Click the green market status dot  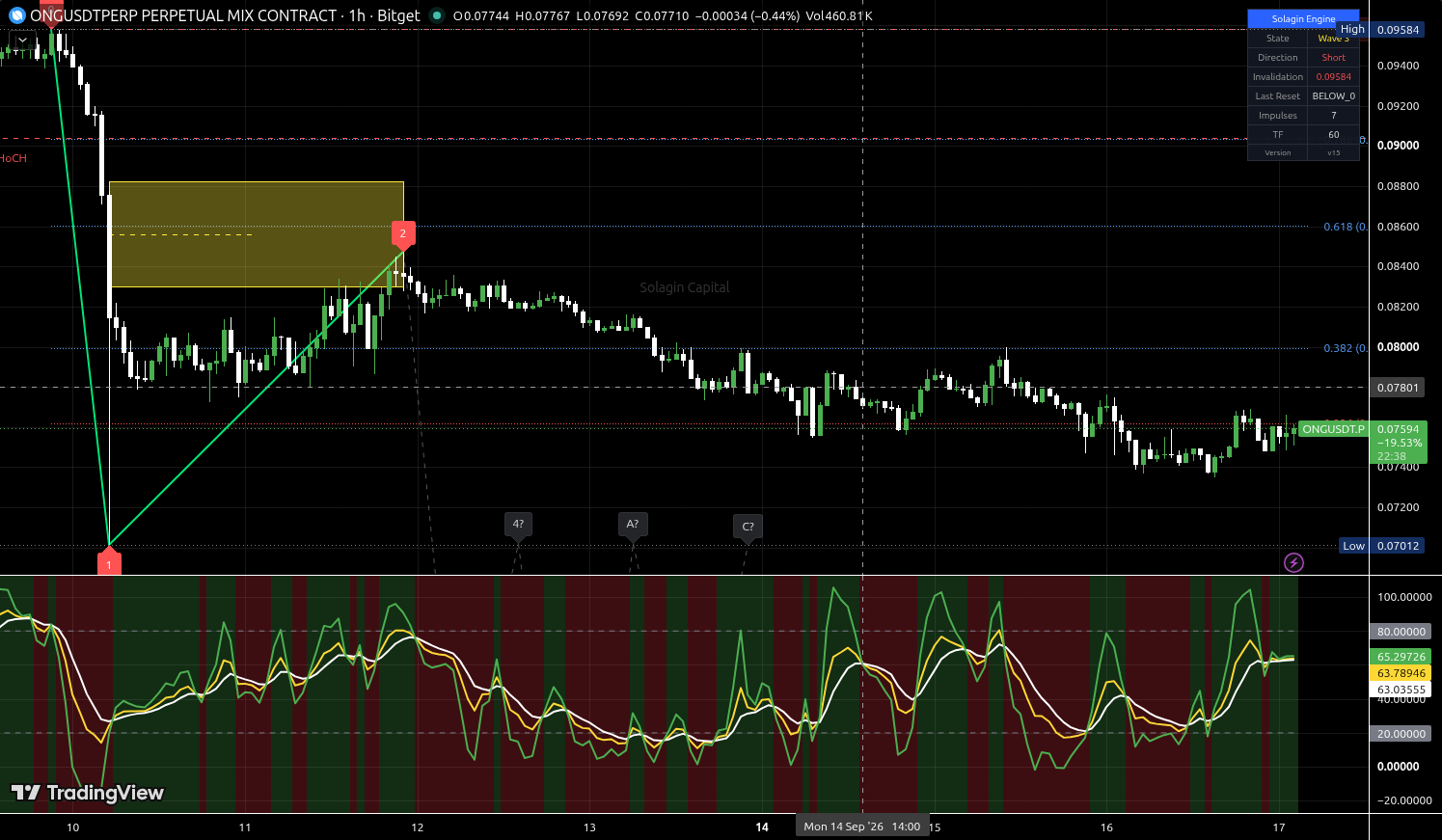pos(437,15)
